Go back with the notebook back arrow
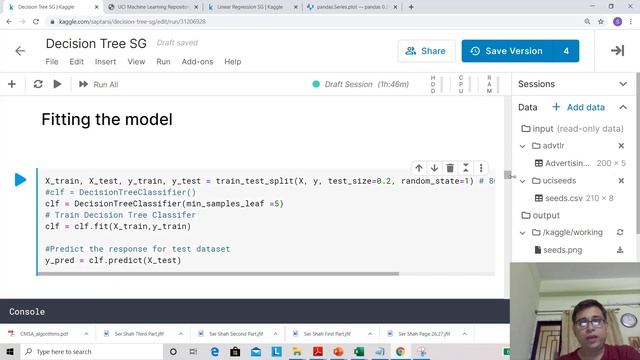Screen dimensions: 640x360 (x=20, y=51)
